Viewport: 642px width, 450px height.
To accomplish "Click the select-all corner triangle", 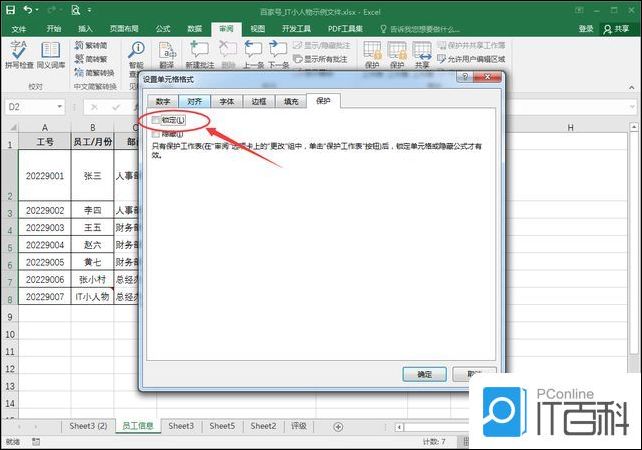I will 12,127.
